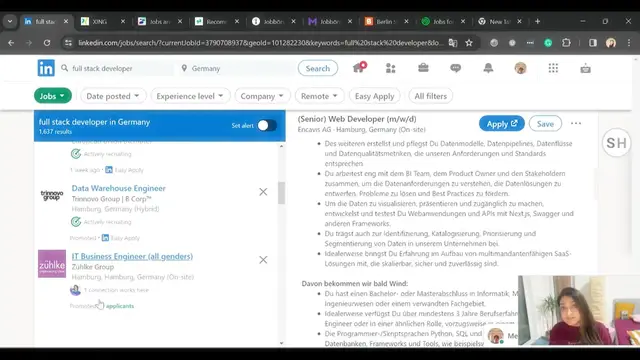View site information icon in address bar
640x360 pixels.
point(68,43)
